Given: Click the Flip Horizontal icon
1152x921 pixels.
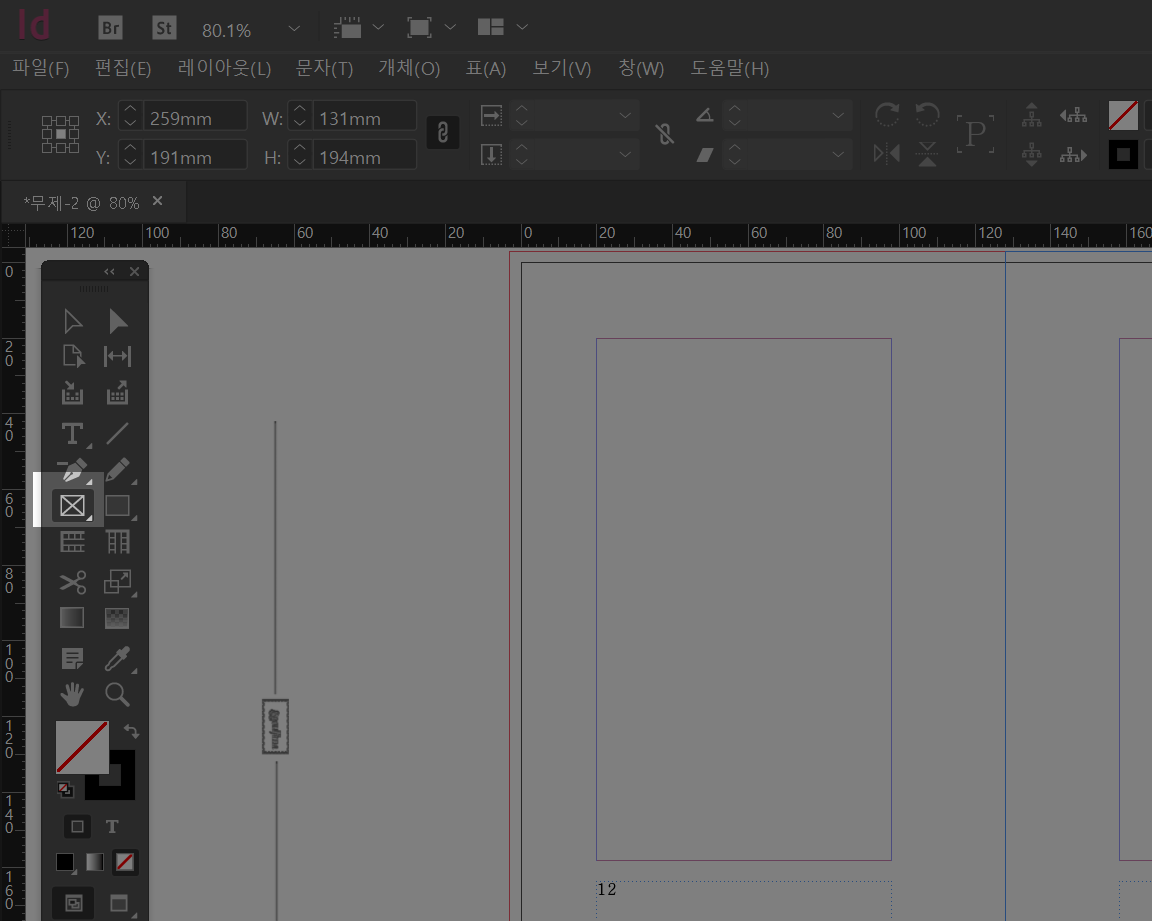Looking at the screenshot, I should 887,154.
